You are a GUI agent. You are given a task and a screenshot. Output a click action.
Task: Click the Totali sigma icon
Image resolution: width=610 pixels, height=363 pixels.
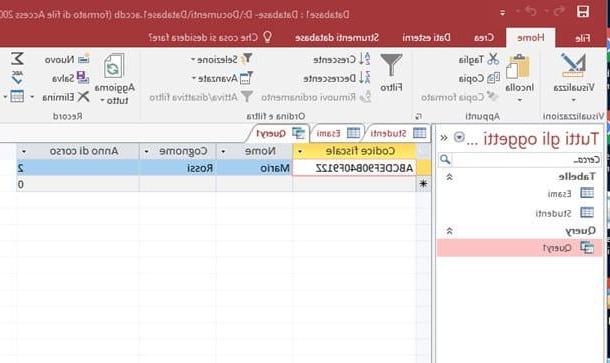[16, 59]
